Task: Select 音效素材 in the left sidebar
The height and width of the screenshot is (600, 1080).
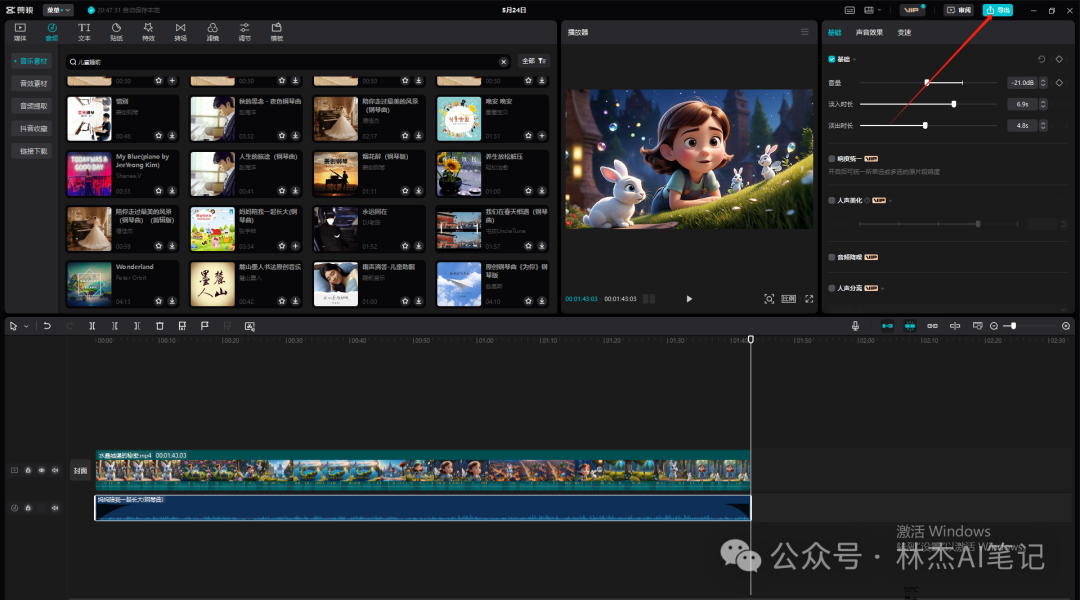Action: pos(34,83)
